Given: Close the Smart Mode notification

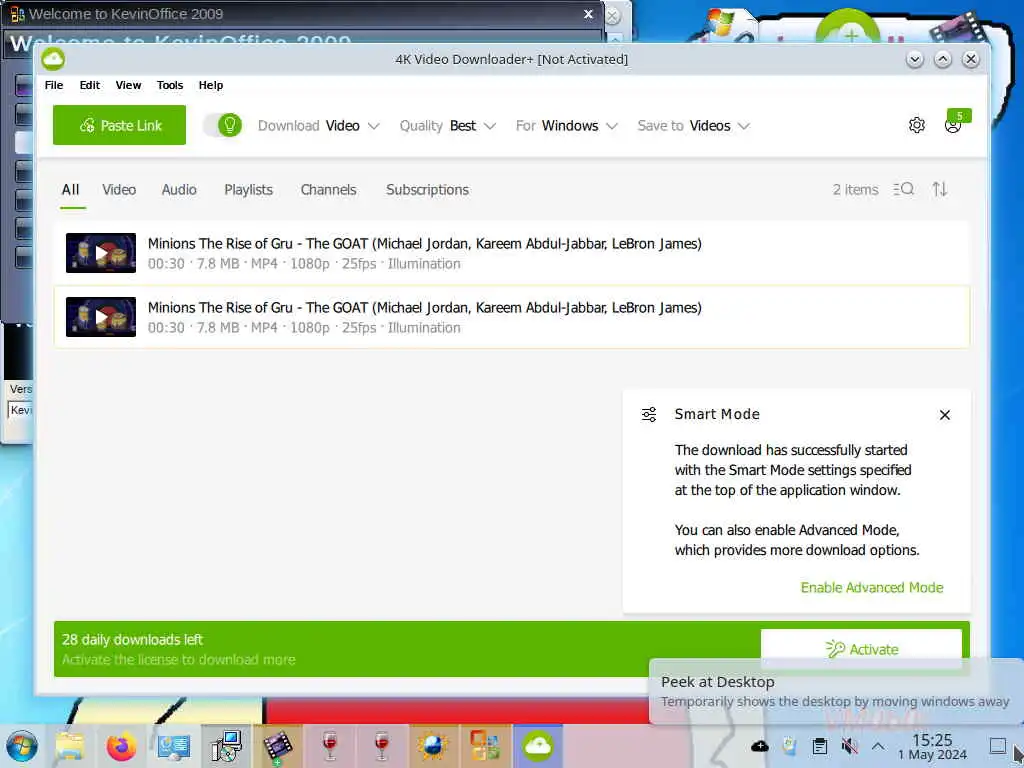Looking at the screenshot, I should (x=944, y=415).
